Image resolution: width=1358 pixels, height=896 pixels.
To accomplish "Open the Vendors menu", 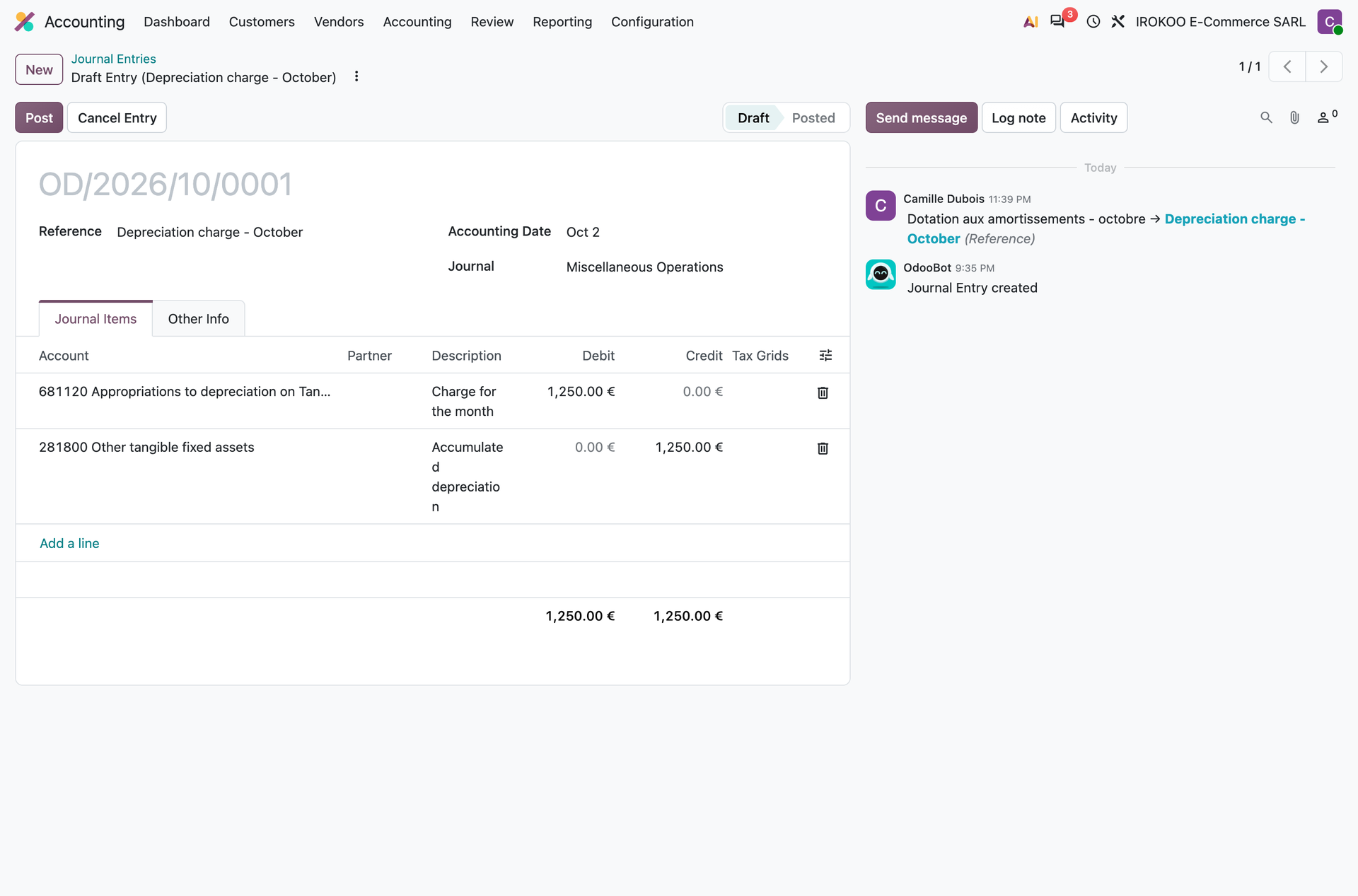I will click(339, 22).
